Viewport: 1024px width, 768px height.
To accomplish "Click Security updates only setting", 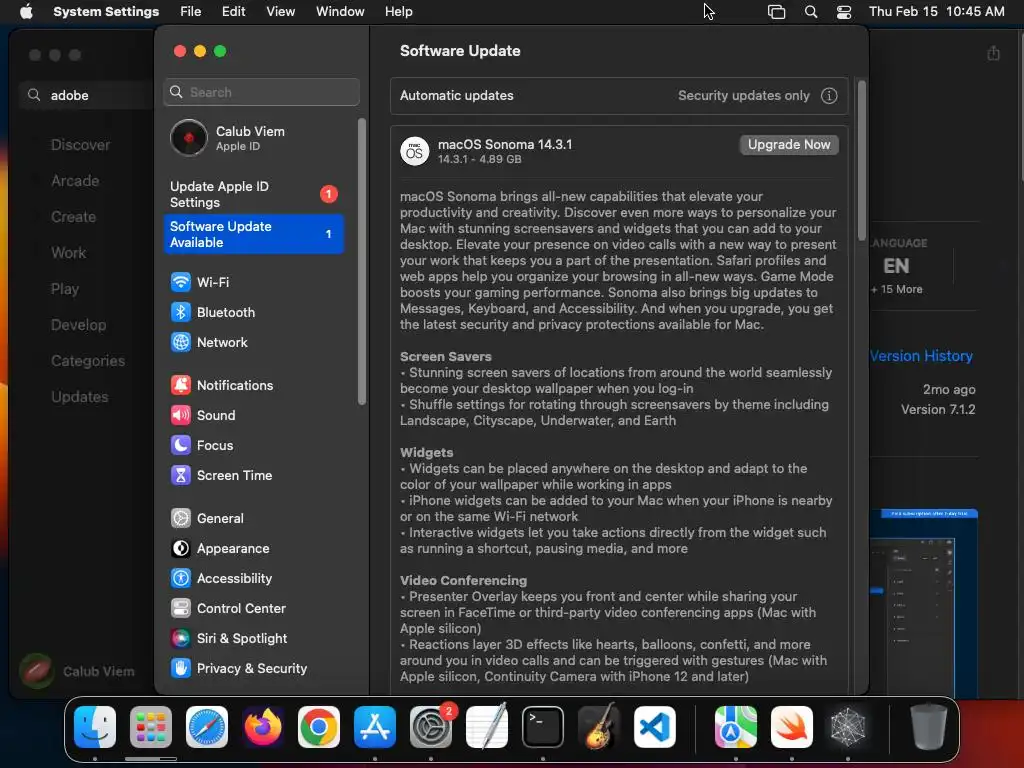I will tap(743, 96).
